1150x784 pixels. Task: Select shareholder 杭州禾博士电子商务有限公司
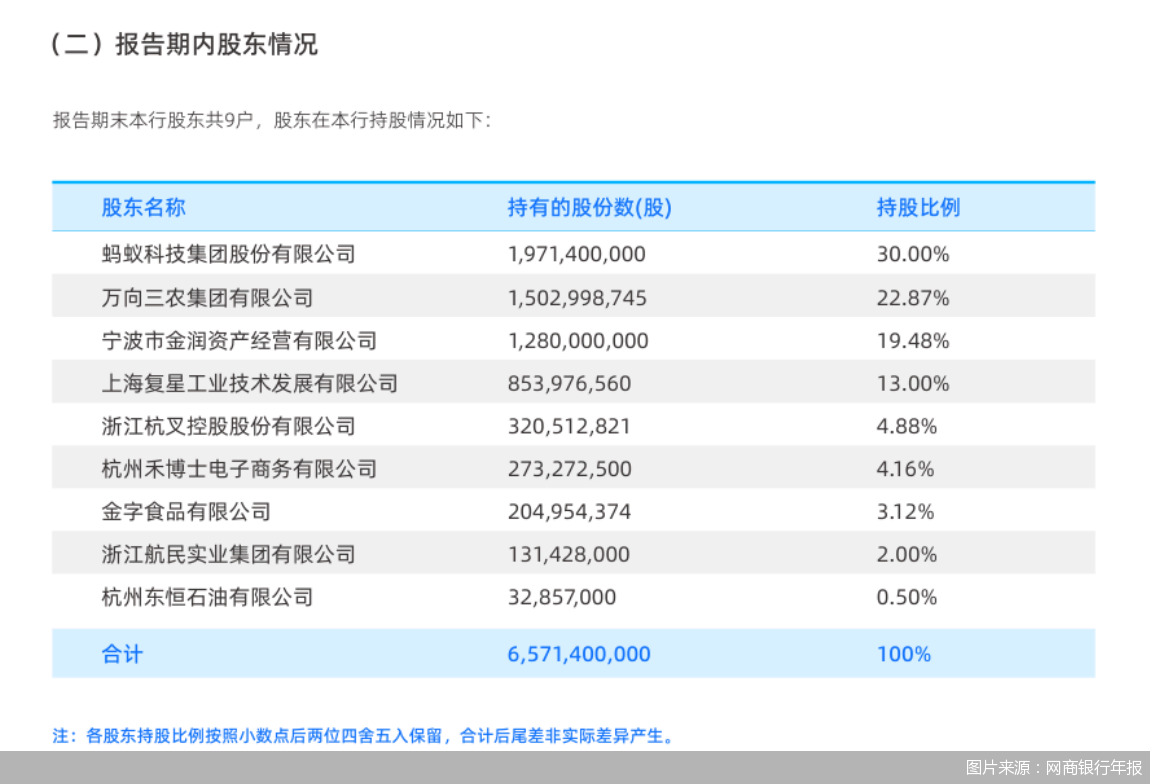(x=236, y=469)
